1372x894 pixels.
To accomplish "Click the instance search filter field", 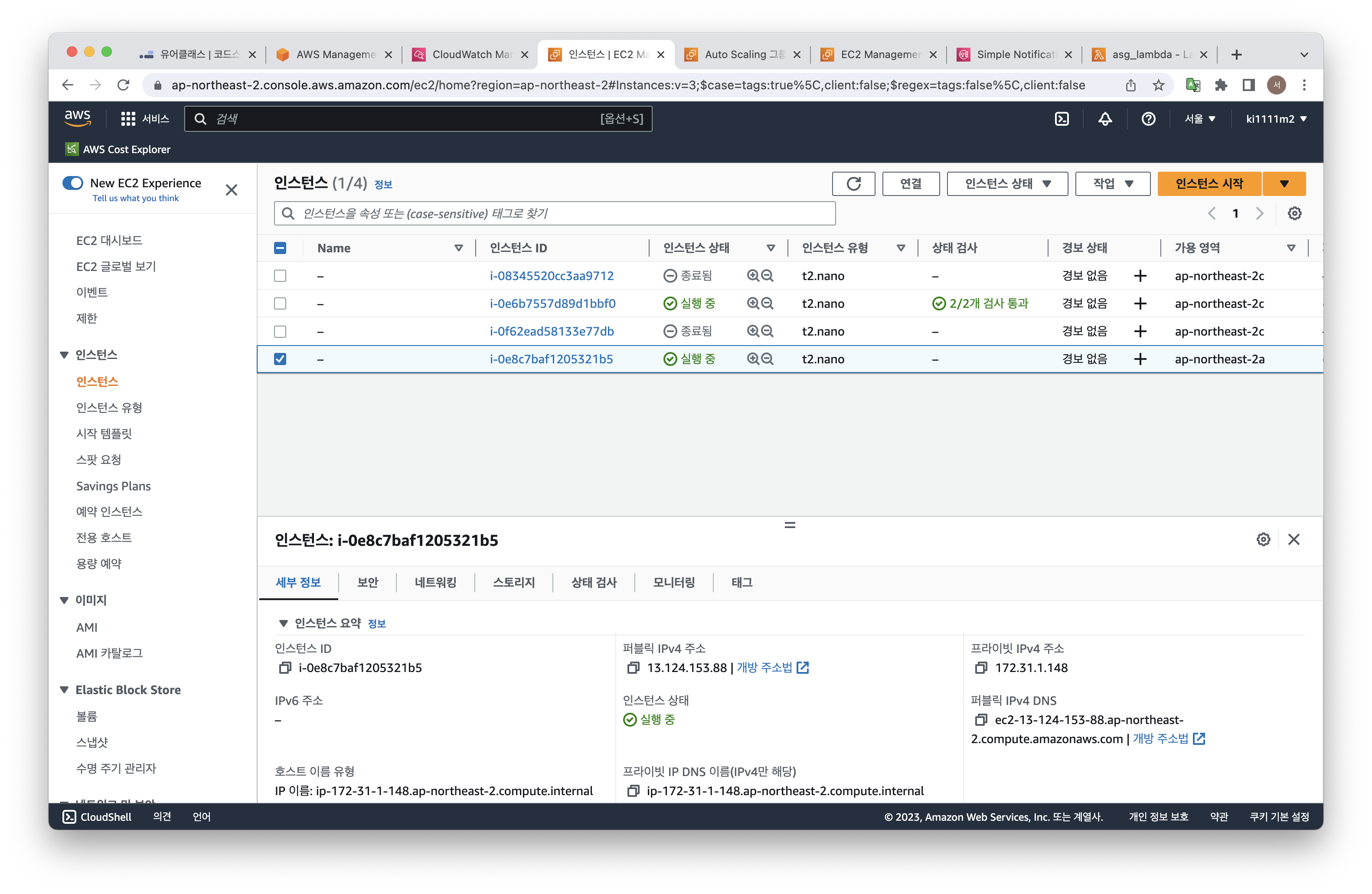I will point(554,214).
